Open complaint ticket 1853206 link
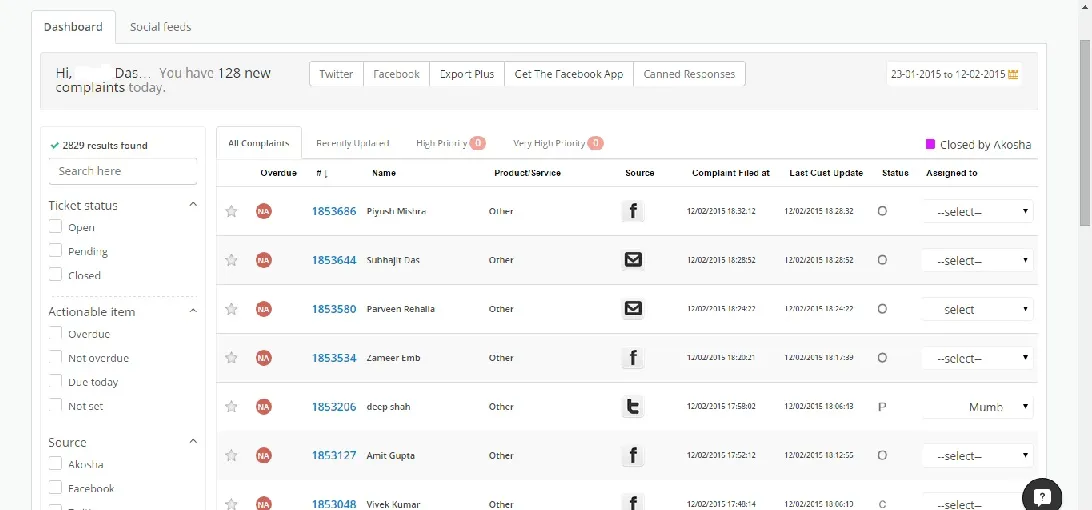Screen dimensions: 1092x510 click(334, 406)
